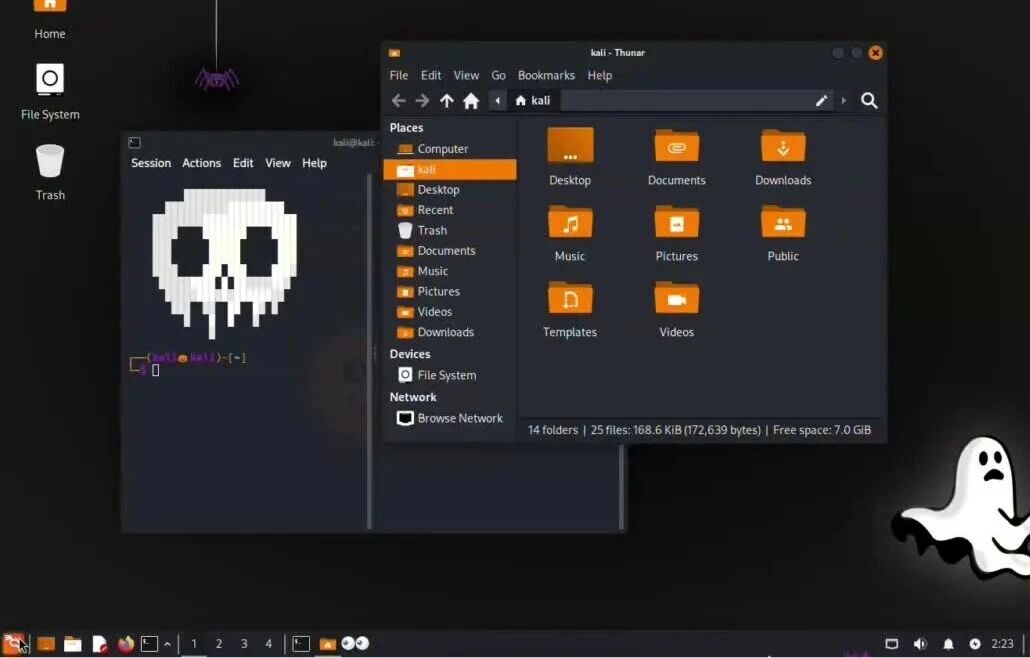Open Thunar Go menu
Viewport: 1030px width, 658px height.
[x=499, y=76]
